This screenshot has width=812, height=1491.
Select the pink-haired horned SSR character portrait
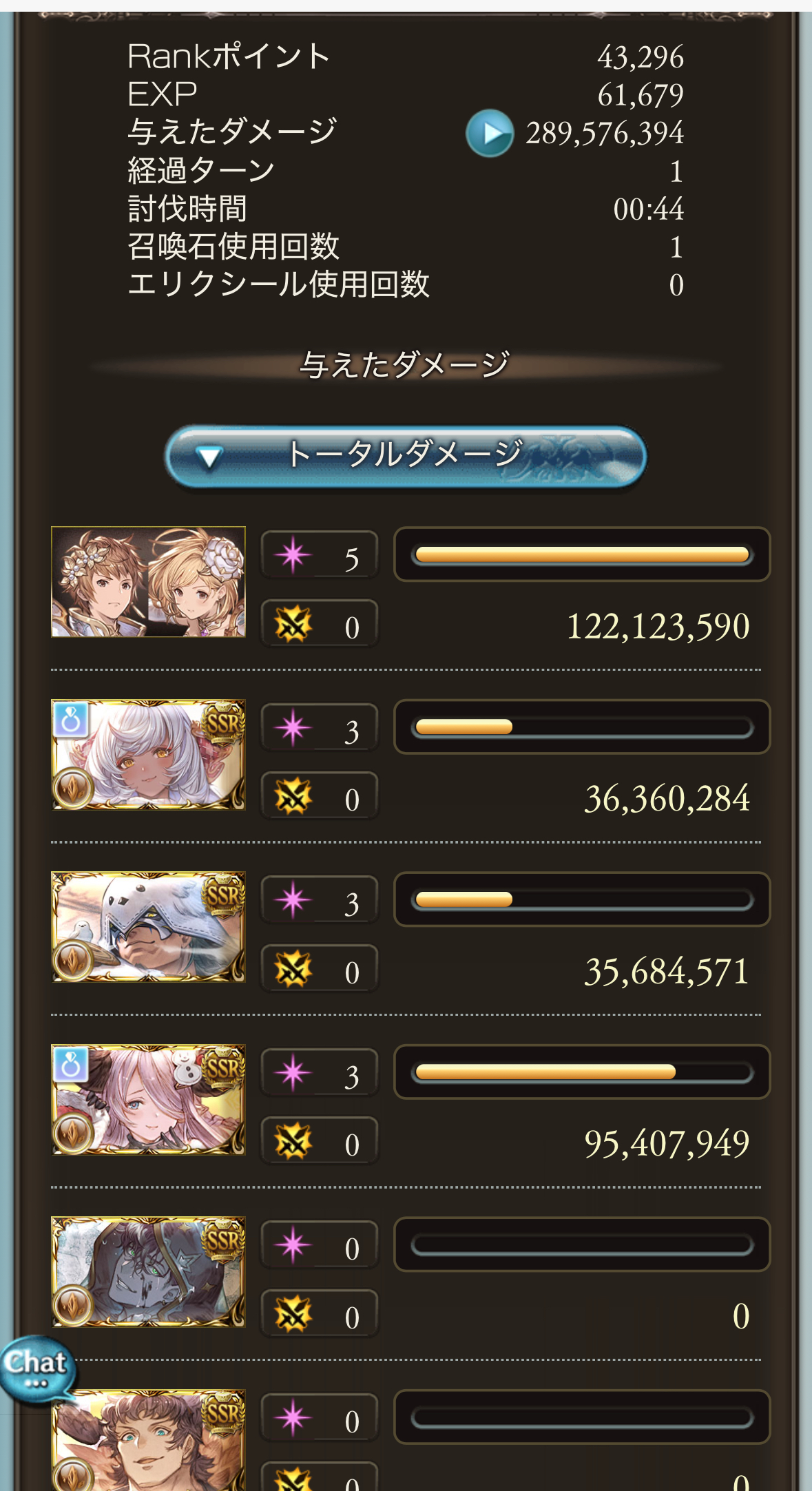(x=148, y=1100)
